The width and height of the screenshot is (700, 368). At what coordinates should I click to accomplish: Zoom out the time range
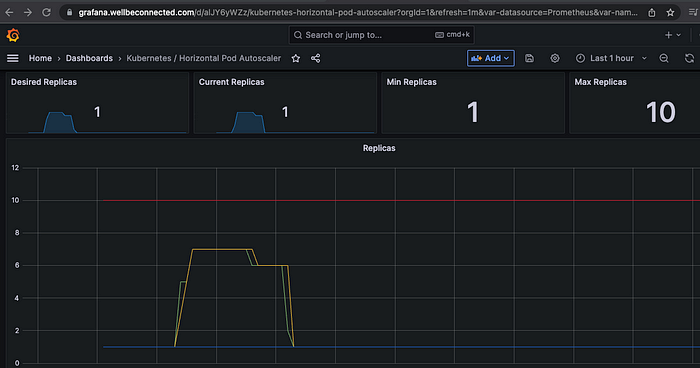[x=664, y=58]
